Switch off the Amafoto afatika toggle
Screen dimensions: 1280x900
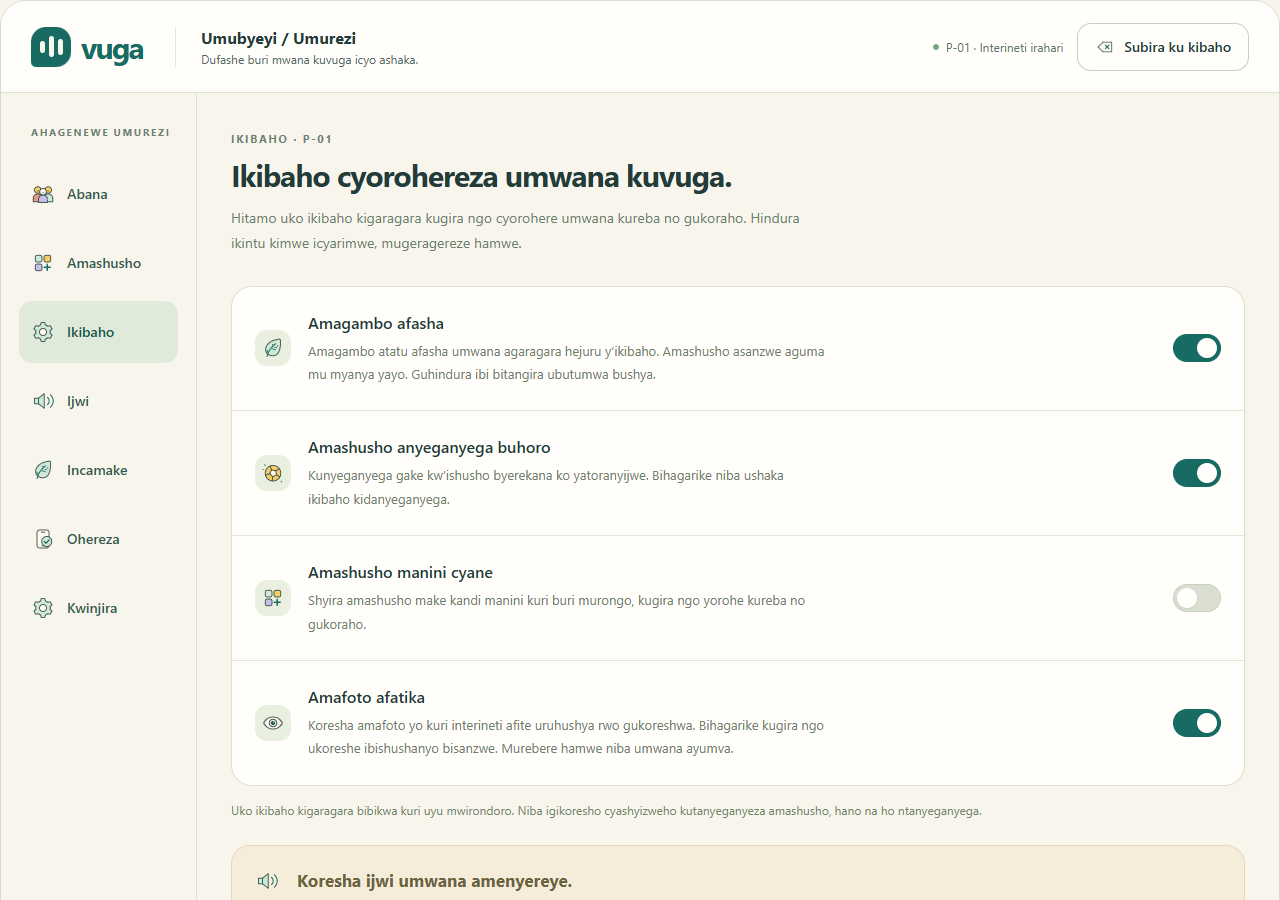[x=1197, y=723]
